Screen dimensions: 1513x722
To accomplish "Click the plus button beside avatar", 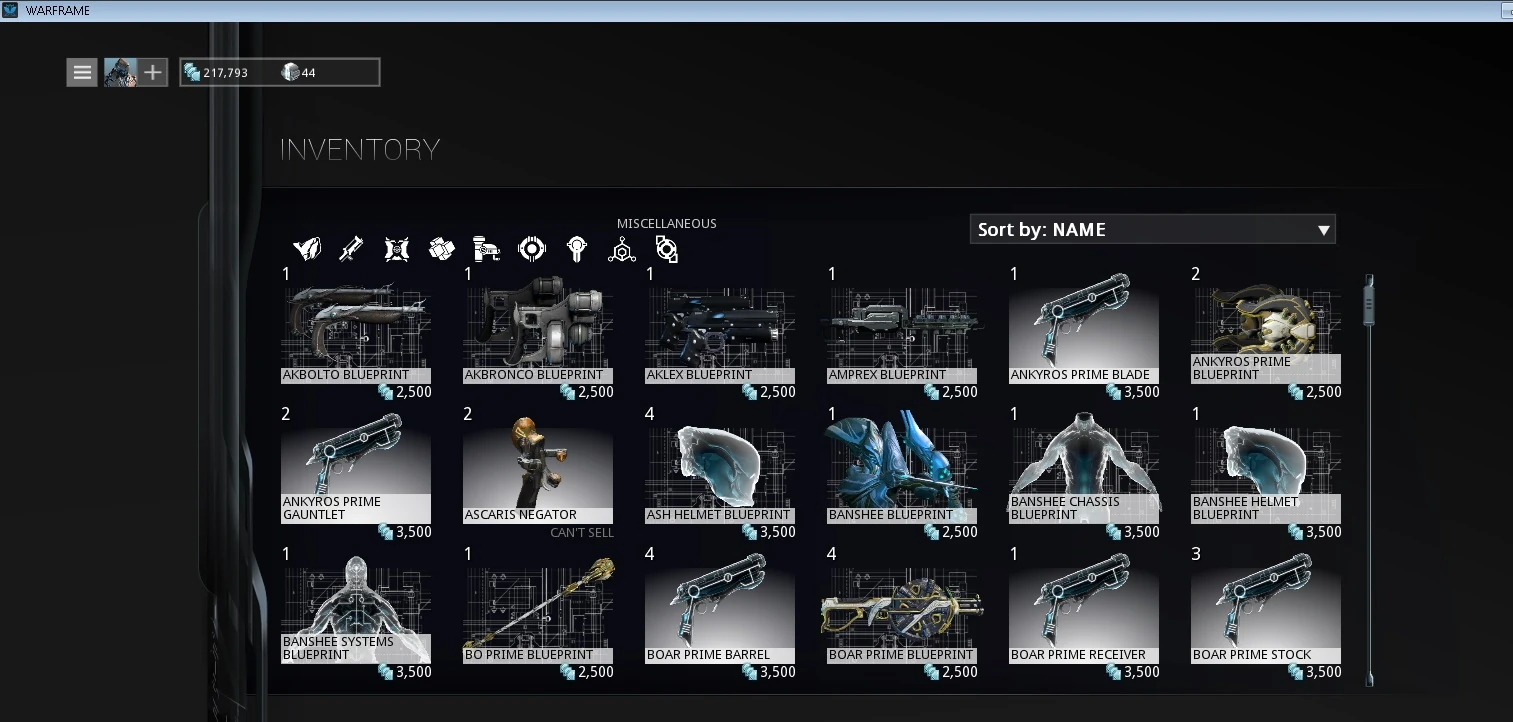I will (x=152, y=72).
